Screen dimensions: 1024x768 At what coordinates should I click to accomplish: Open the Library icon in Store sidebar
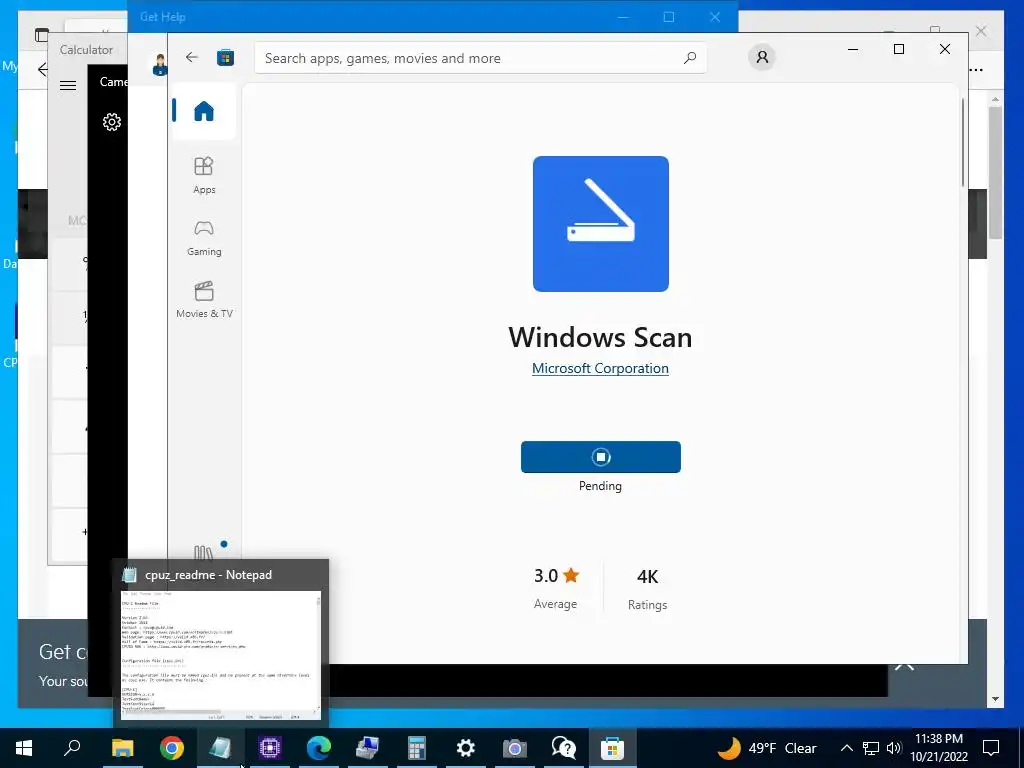click(x=204, y=554)
